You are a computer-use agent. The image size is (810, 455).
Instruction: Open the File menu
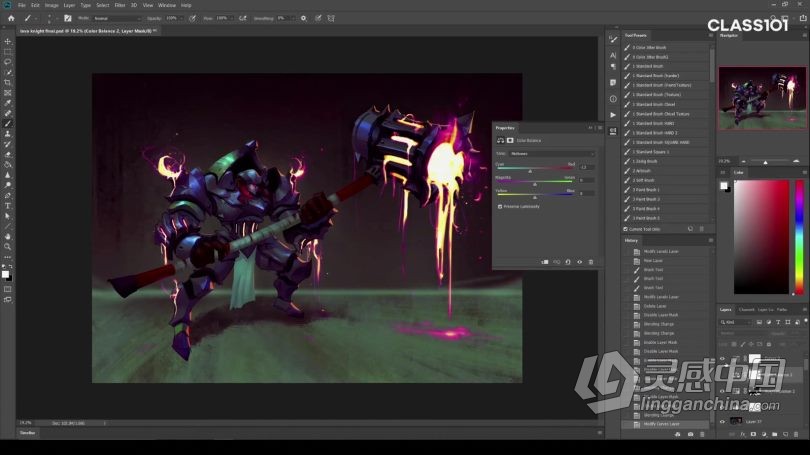[x=22, y=5]
